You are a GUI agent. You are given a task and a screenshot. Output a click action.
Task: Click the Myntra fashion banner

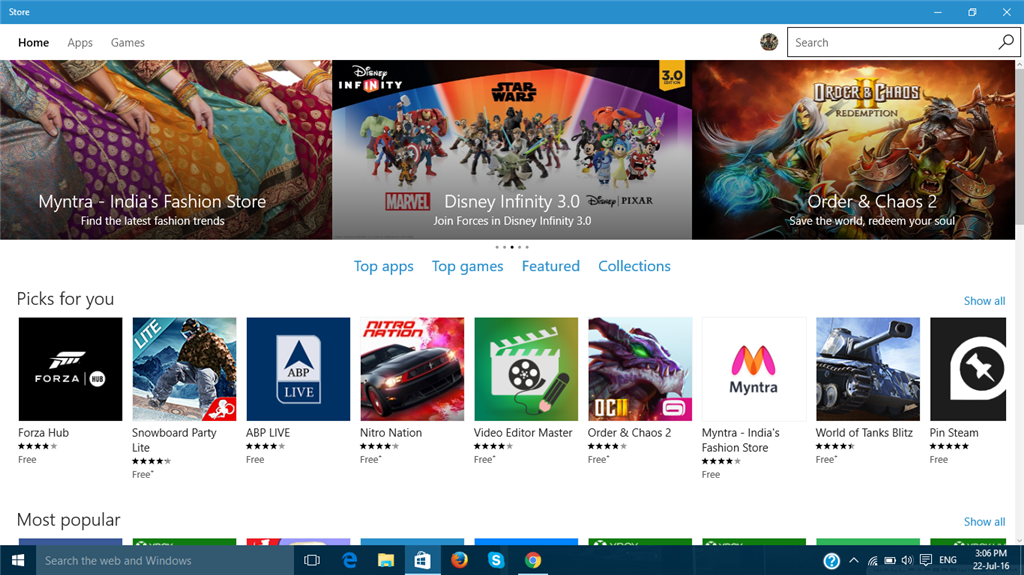point(166,150)
